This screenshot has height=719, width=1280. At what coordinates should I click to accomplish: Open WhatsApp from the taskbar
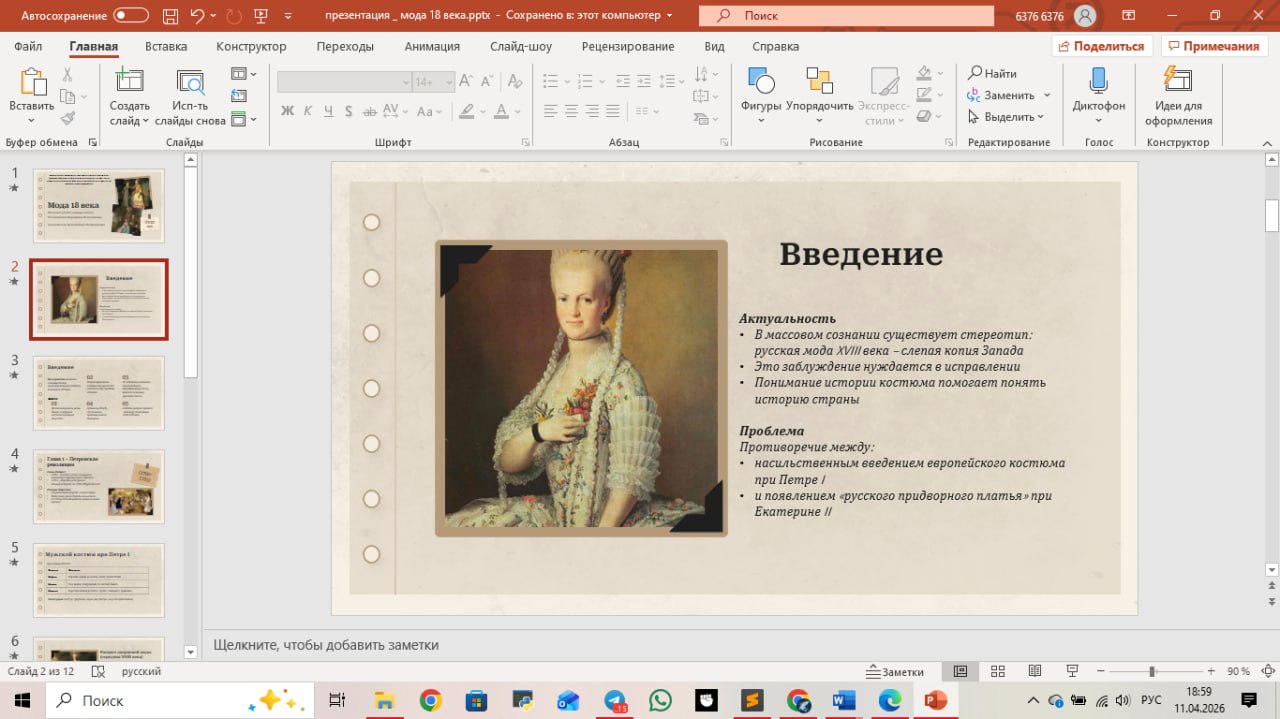pos(660,700)
